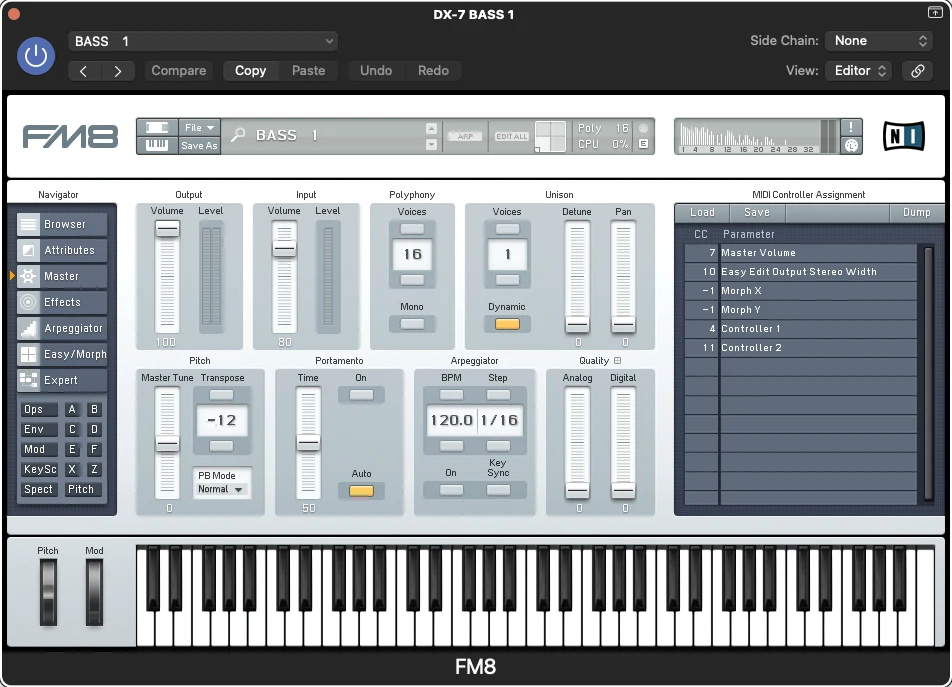
Task: Click Dump in MIDI Controller Assignment
Action: (916, 212)
